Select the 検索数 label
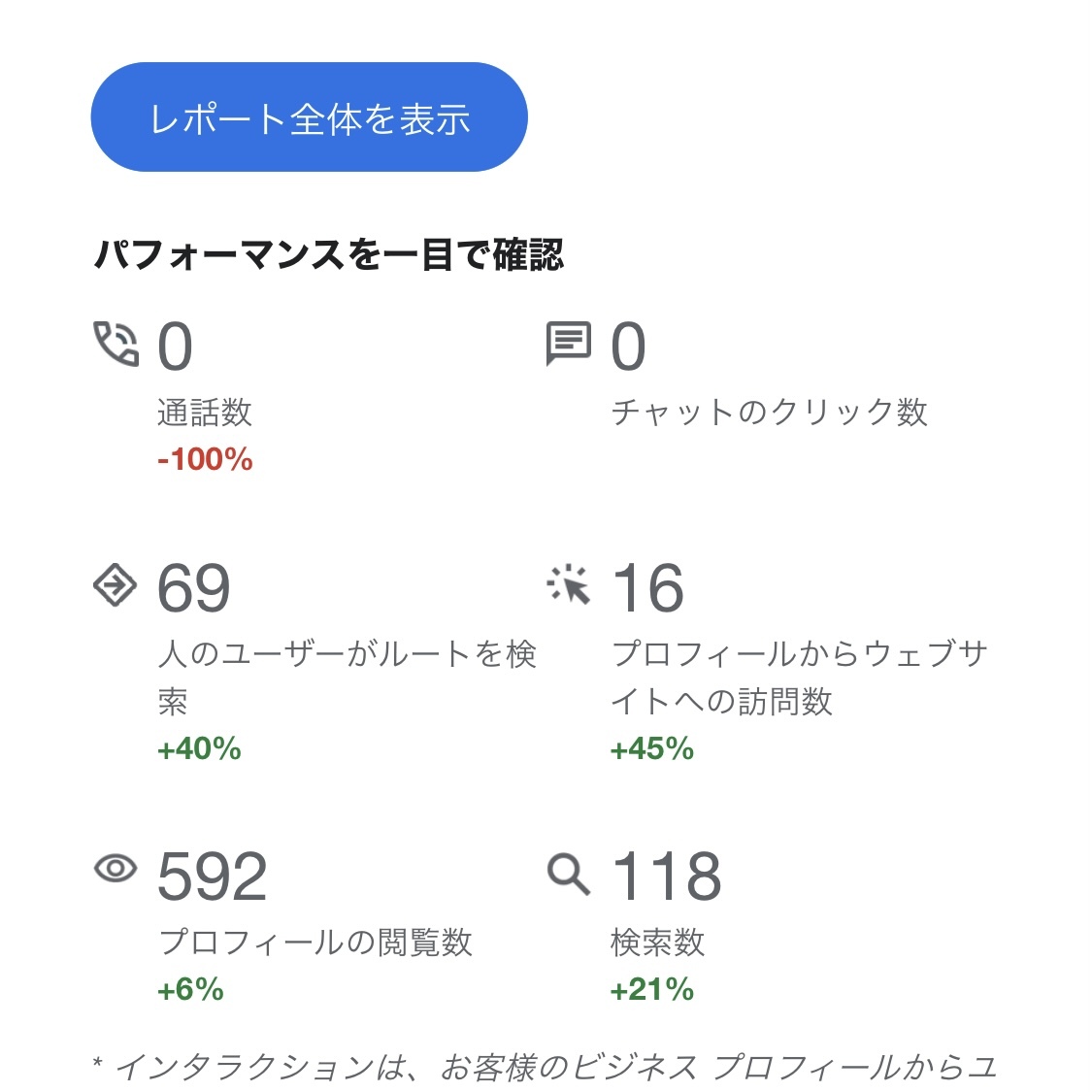 [657, 943]
